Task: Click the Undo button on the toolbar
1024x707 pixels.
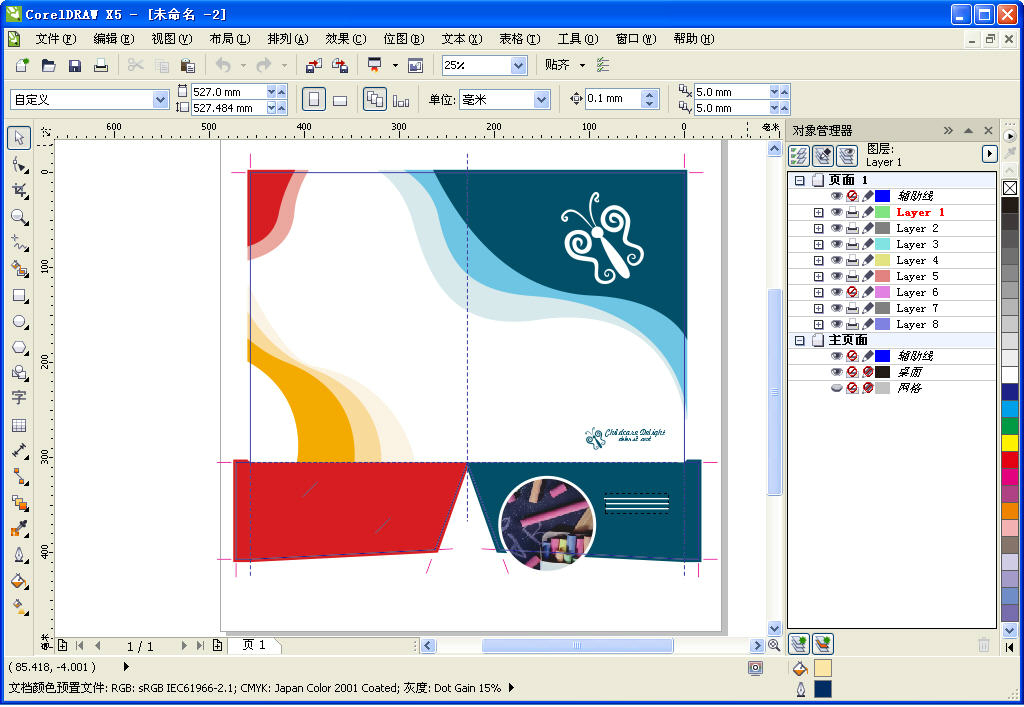Action: [x=221, y=64]
